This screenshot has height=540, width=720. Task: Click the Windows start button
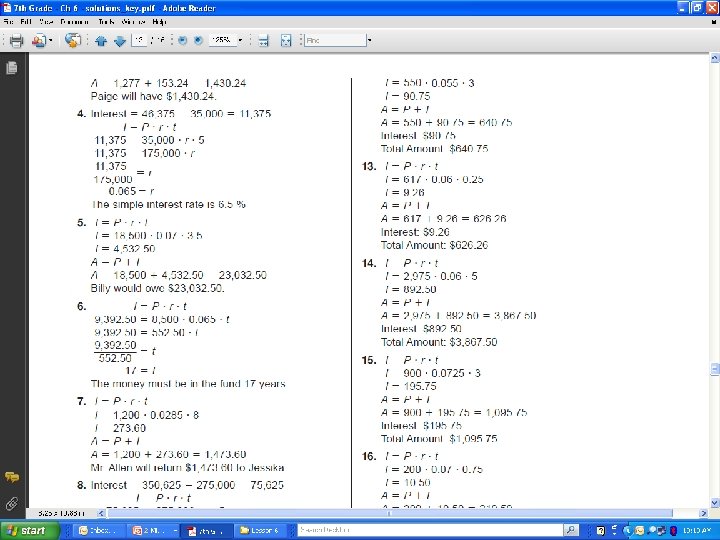click(x=29, y=531)
